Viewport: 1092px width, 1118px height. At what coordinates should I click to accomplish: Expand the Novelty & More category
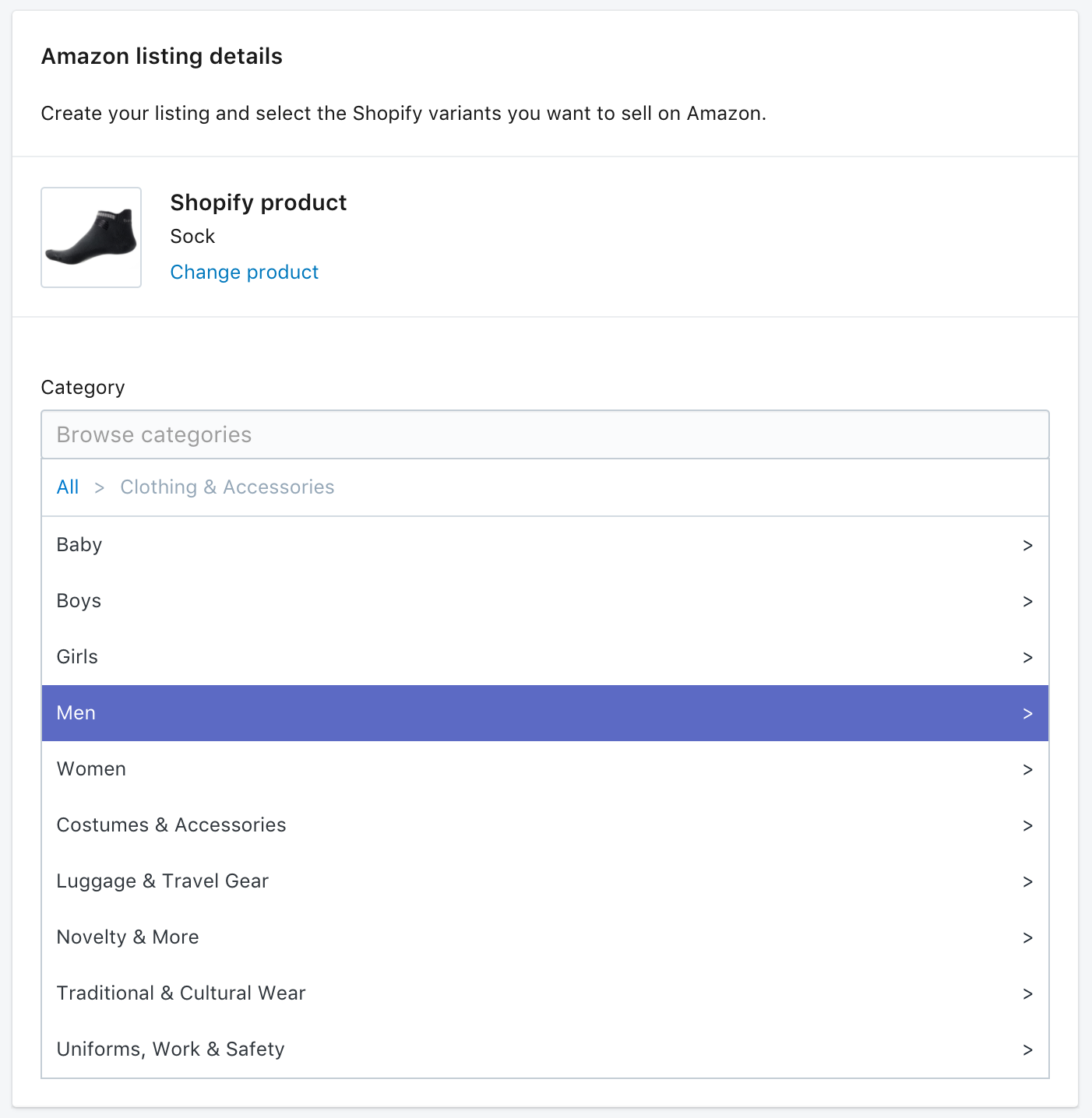click(1028, 937)
